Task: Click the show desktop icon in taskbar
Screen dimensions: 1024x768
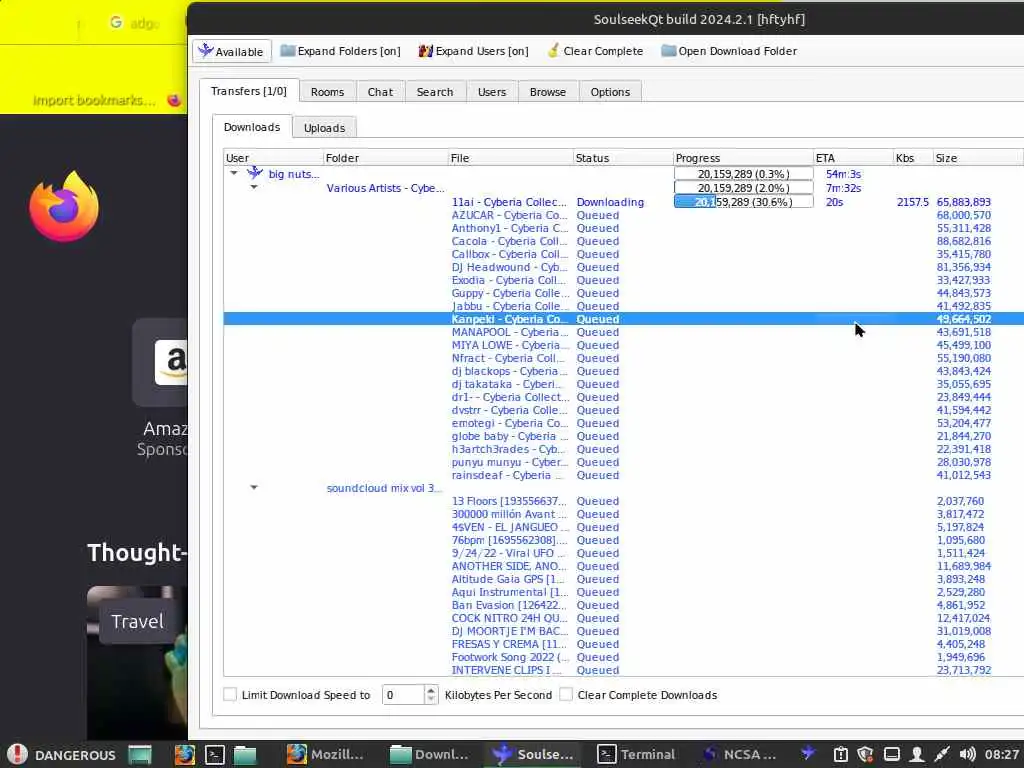Action: 140,754
